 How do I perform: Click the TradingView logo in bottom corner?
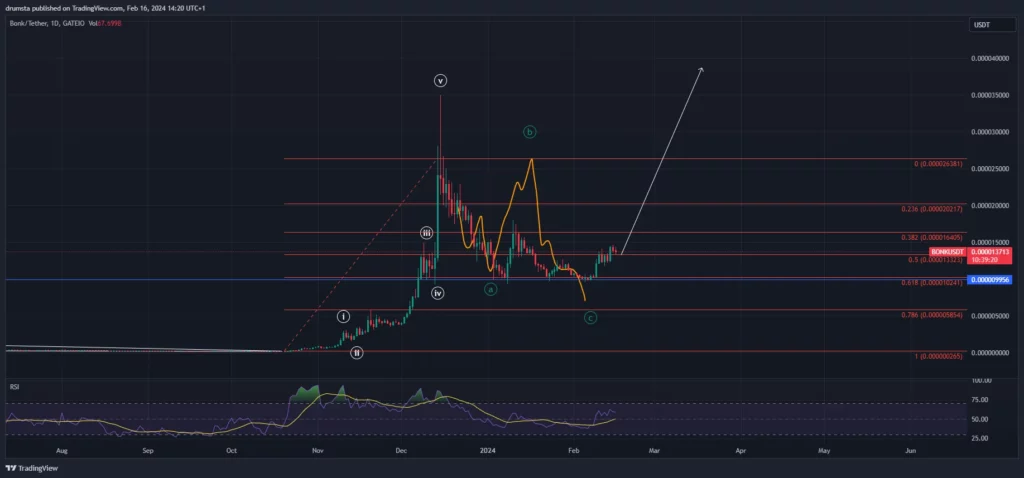(32, 469)
